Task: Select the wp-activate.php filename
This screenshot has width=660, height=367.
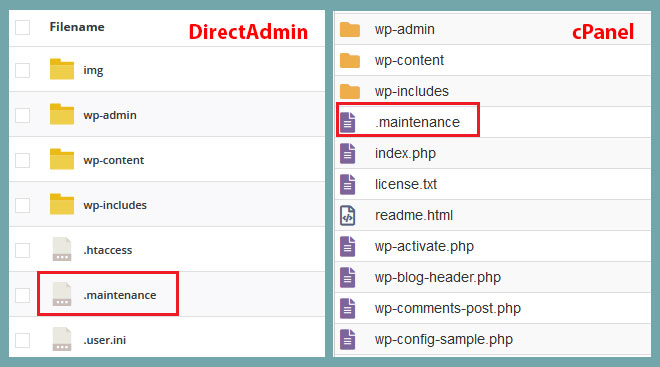Action: (x=424, y=246)
